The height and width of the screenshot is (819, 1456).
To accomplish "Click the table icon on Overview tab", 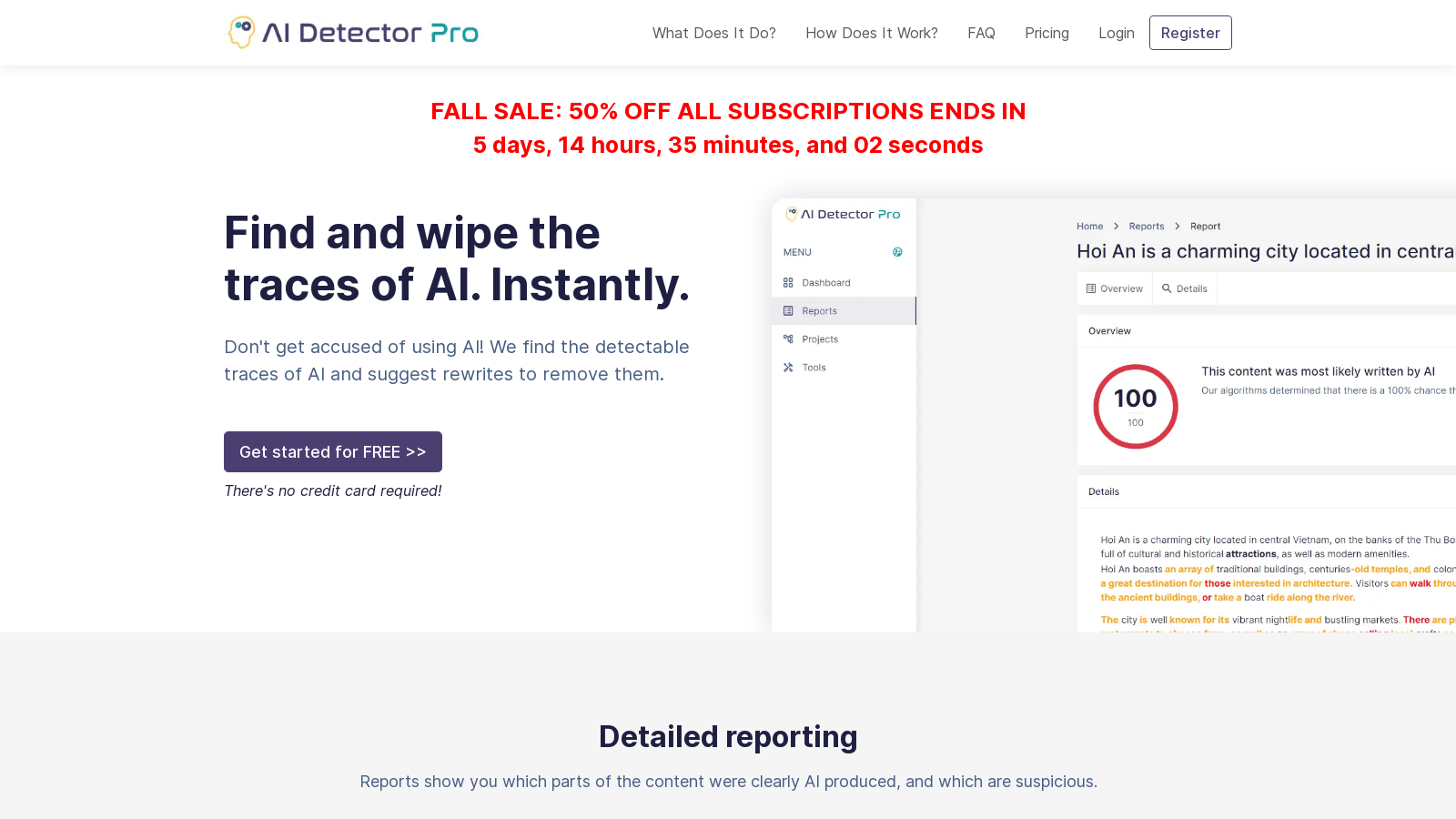I will pos(1090,288).
